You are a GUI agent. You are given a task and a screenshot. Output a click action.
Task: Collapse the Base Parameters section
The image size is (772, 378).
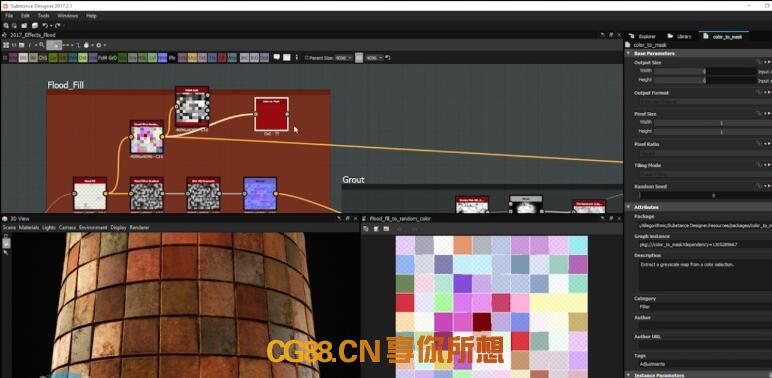coord(628,53)
